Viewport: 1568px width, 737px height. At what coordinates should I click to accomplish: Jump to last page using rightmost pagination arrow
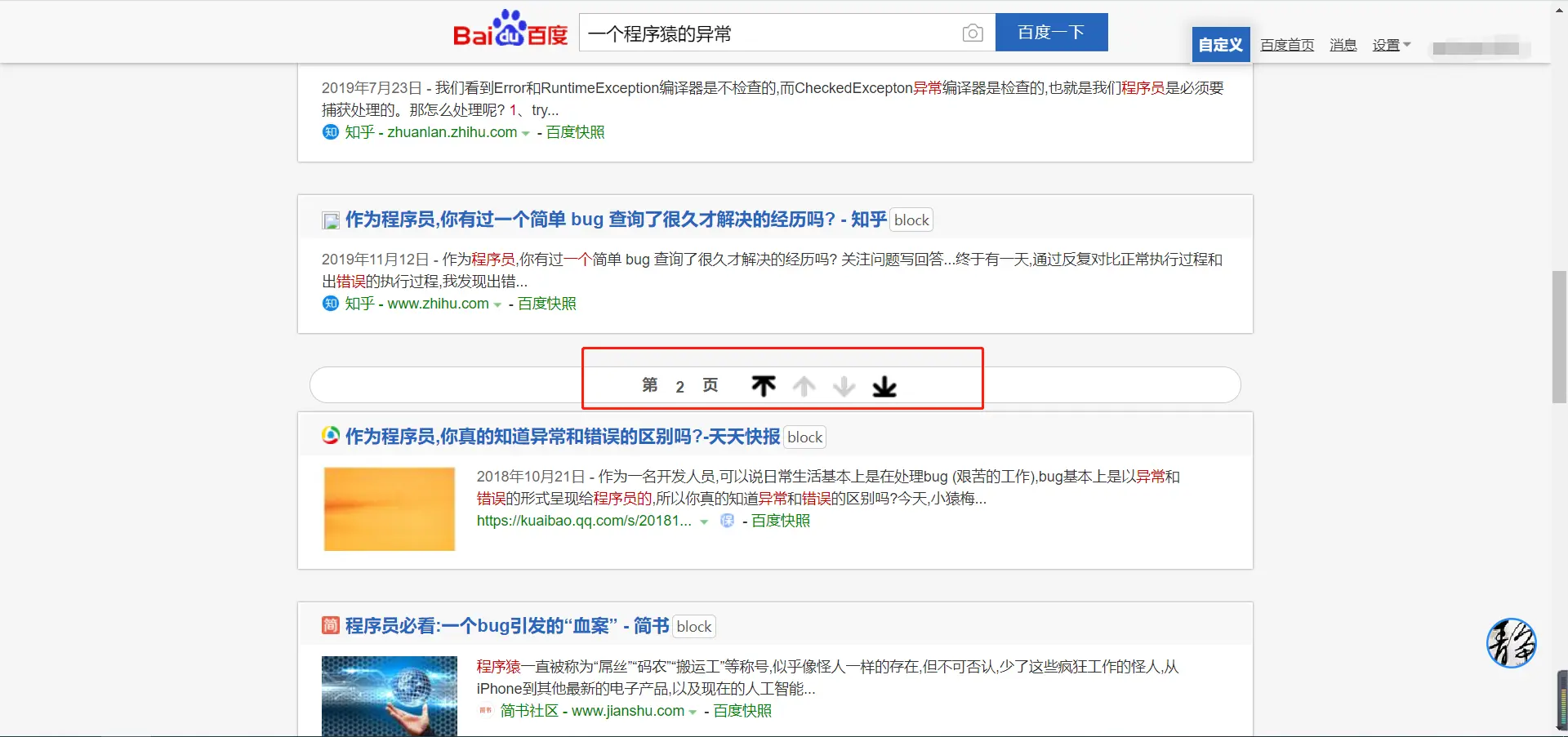pyautogui.click(x=884, y=386)
